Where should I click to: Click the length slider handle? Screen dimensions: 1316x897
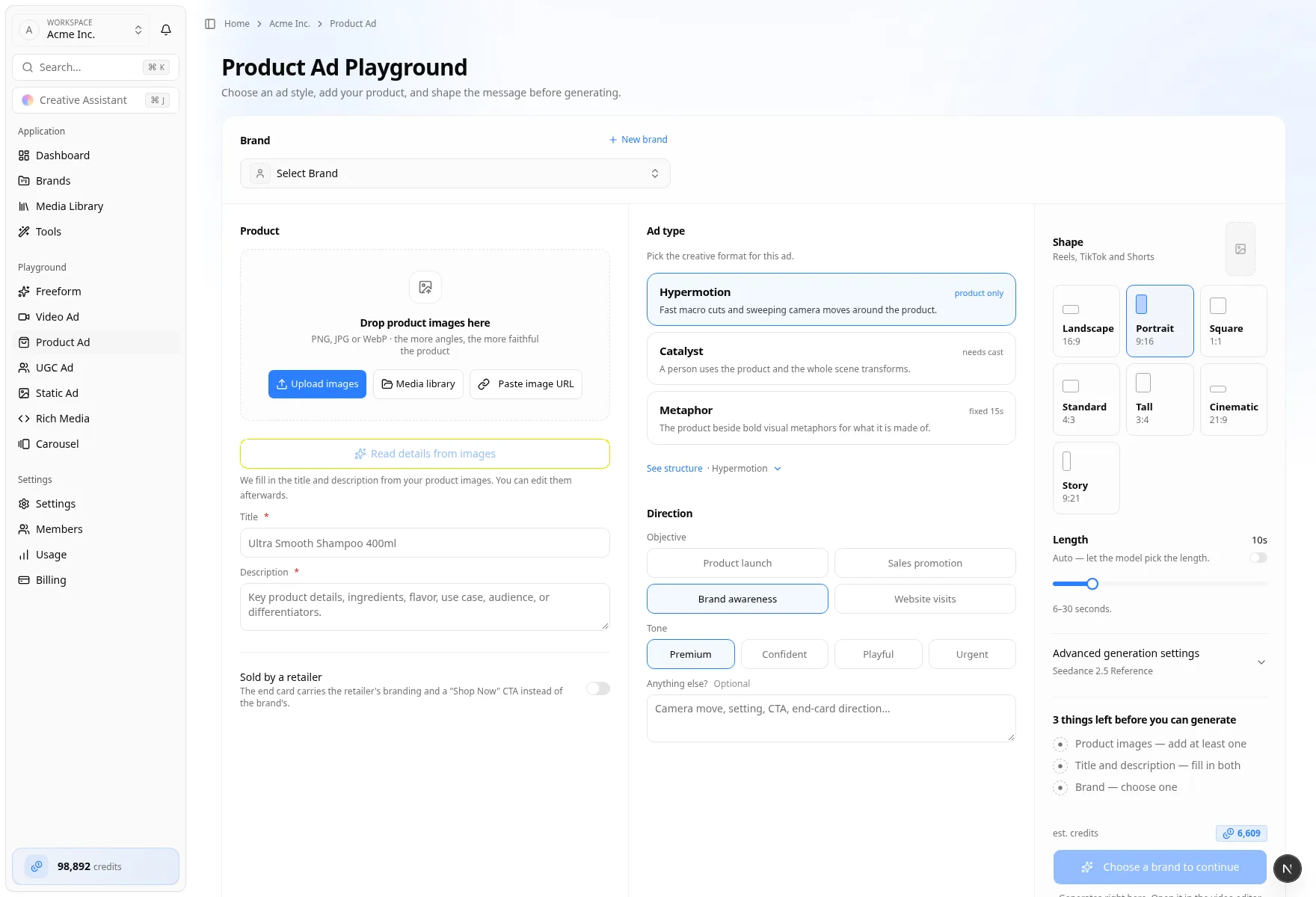click(x=1092, y=584)
